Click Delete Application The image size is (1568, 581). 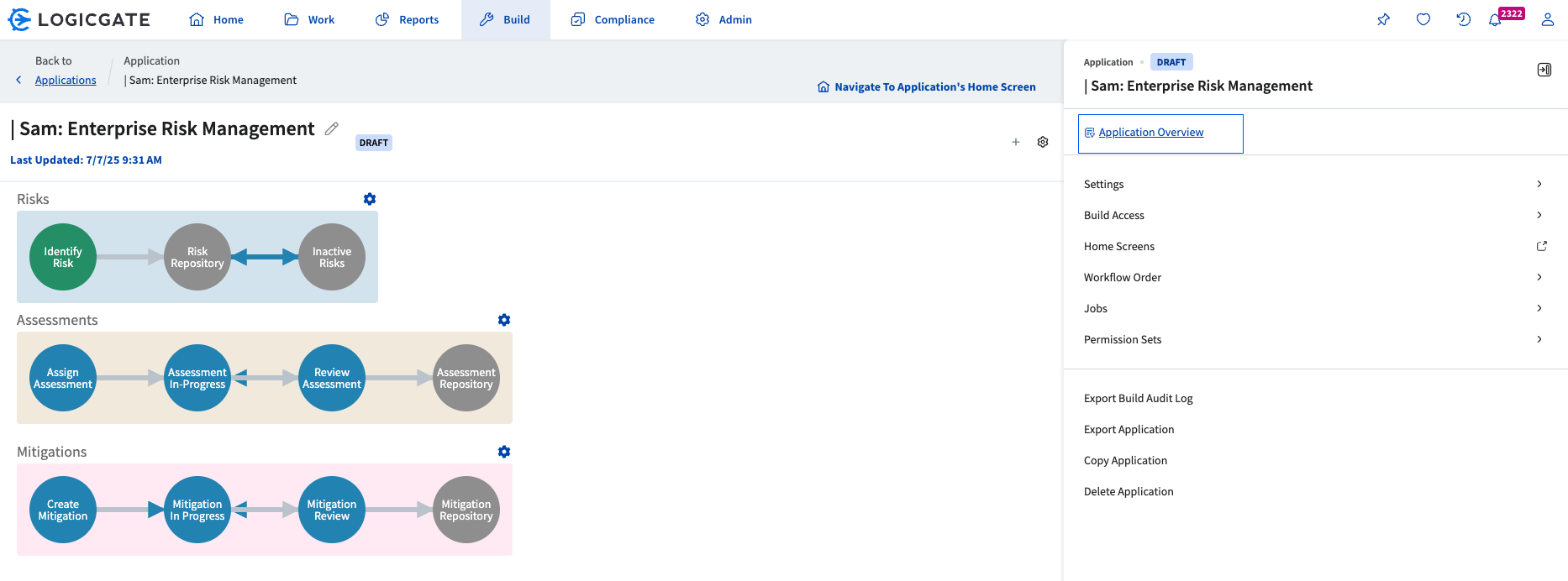tap(1129, 491)
